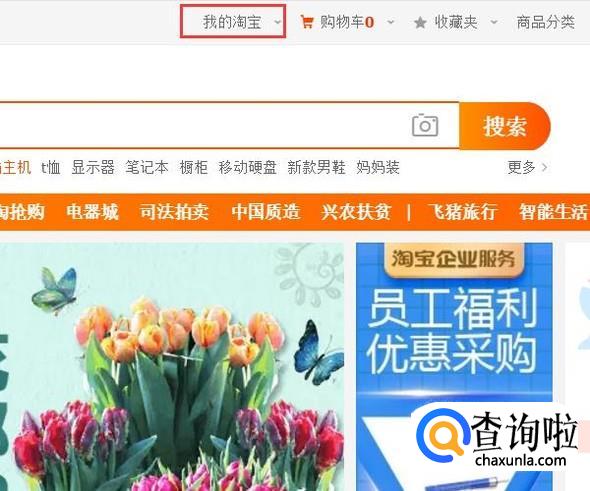This screenshot has height=491, width=590.
Task: Click the favorites star icon
Action: tap(420, 23)
